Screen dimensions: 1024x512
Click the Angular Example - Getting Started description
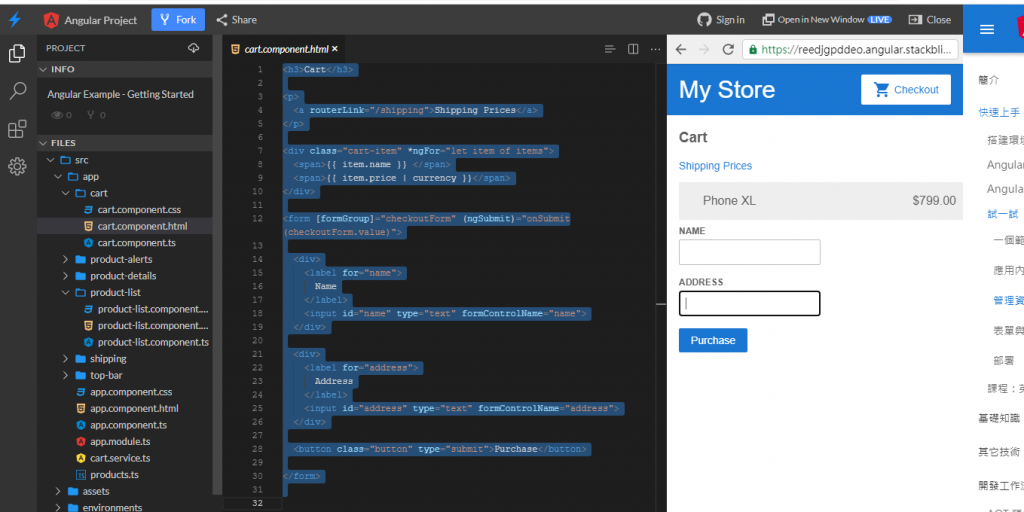(x=120, y=95)
